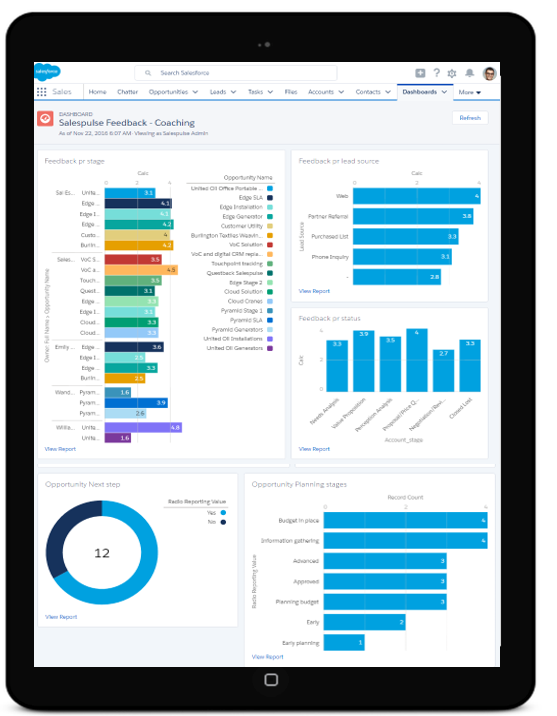View Report under Opportunity Next step

[x=61, y=617]
